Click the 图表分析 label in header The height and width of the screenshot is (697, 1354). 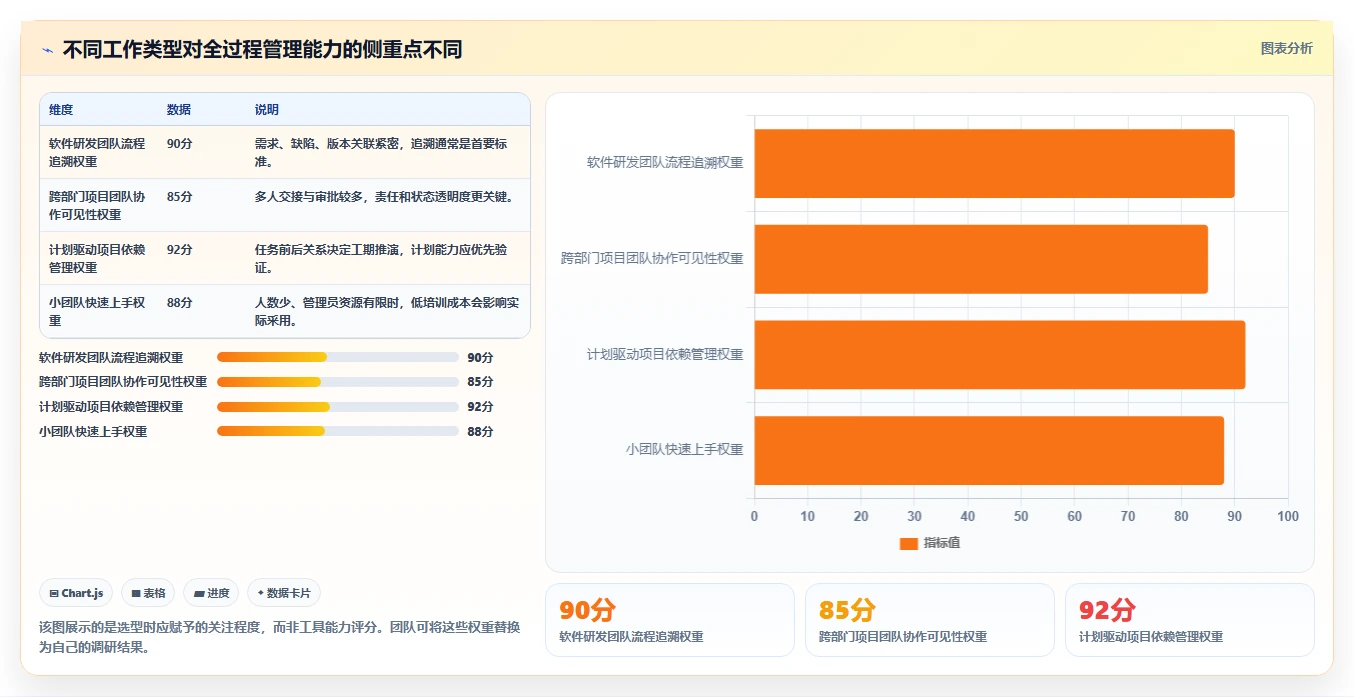1286,48
